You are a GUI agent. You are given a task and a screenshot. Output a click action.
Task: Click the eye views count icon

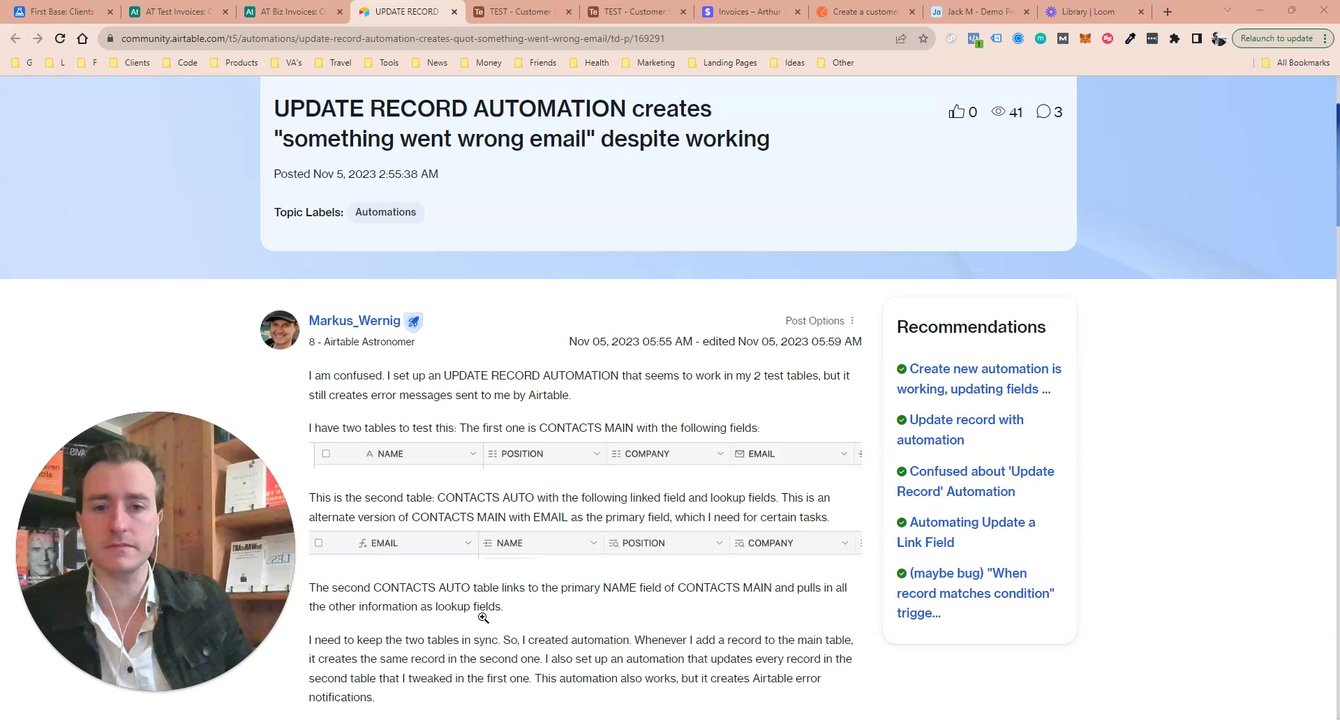pos(998,112)
